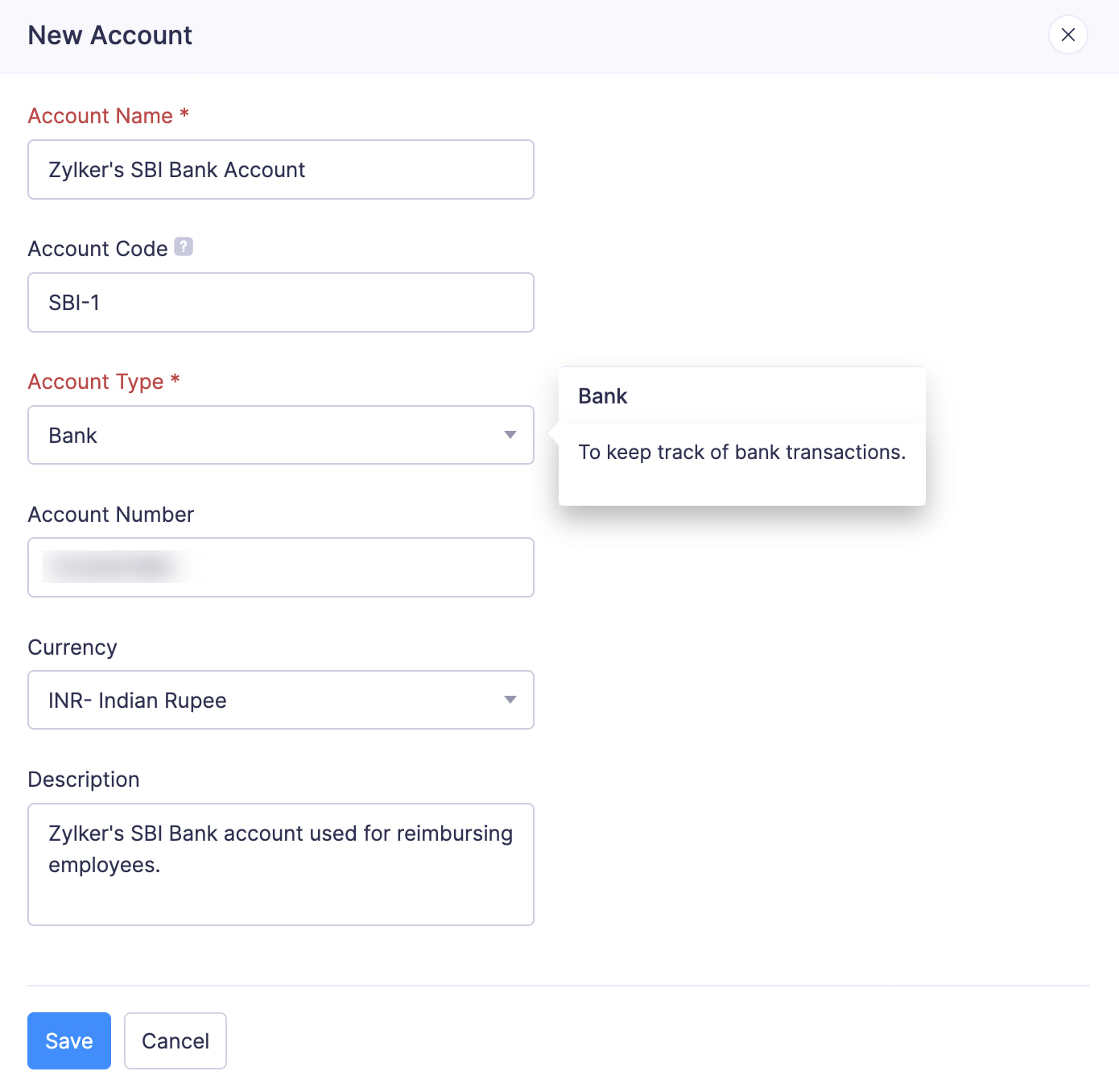Focus the Account Name input field
This screenshot has width=1119, height=1092.
pos(280,170)
